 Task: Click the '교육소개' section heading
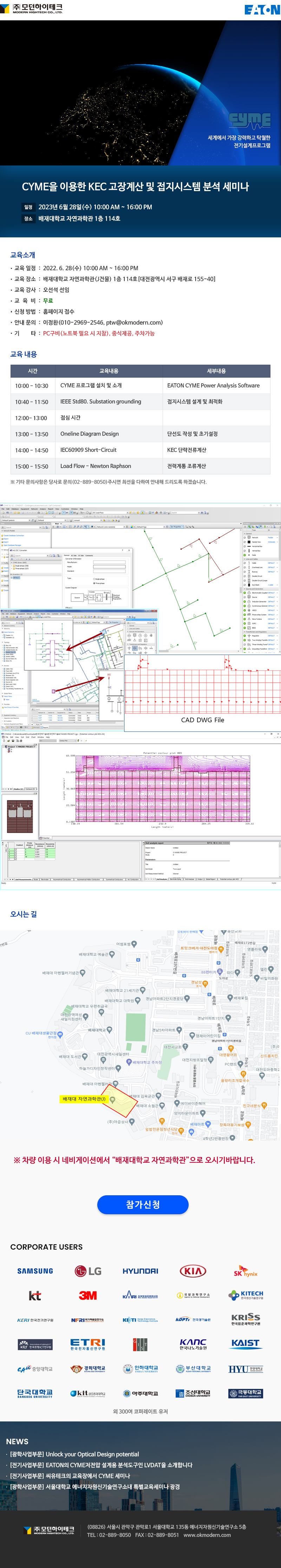pos(22,255)
